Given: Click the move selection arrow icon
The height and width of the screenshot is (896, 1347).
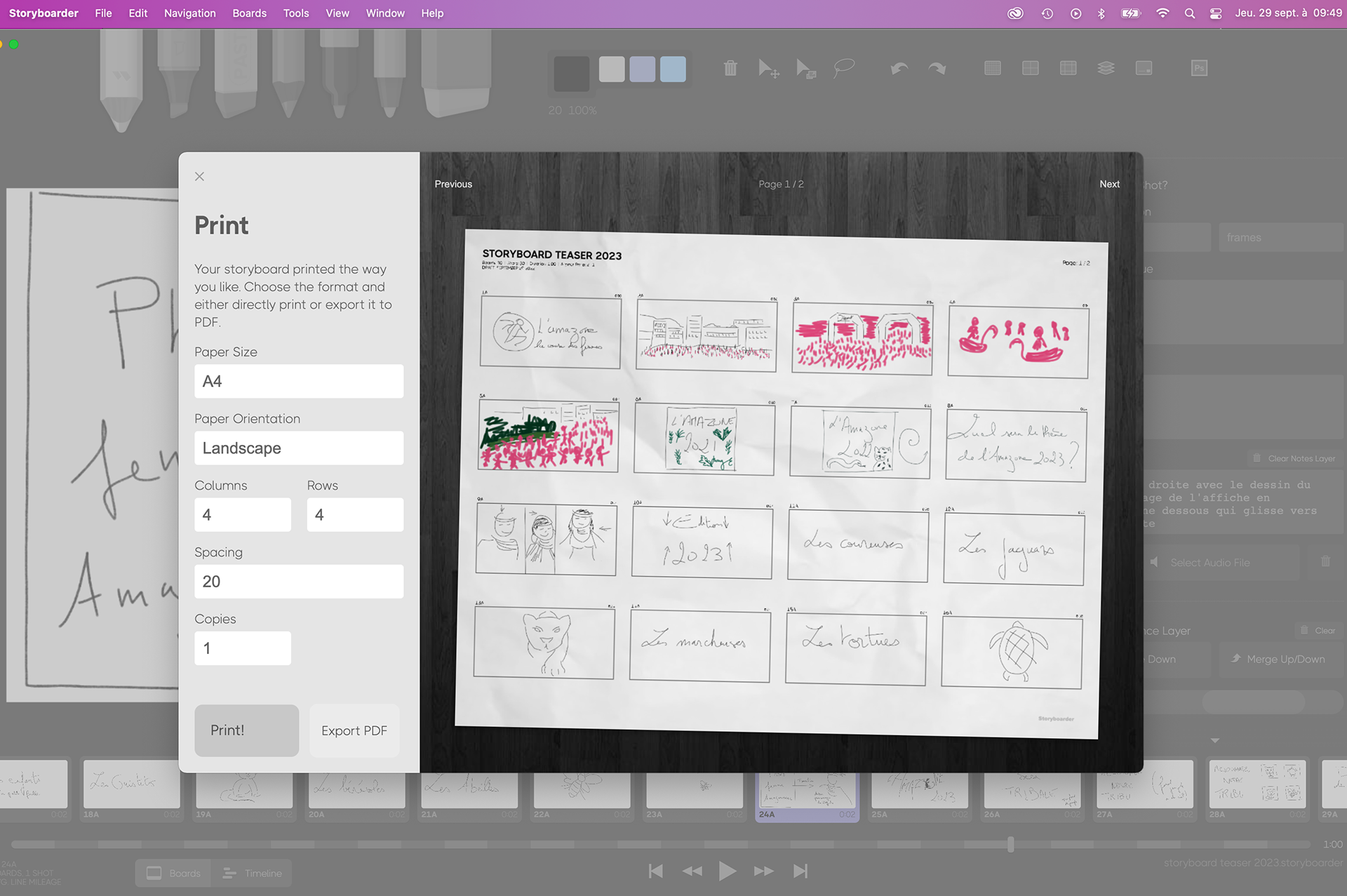Looking at the screenshot, I should (769, 68).
